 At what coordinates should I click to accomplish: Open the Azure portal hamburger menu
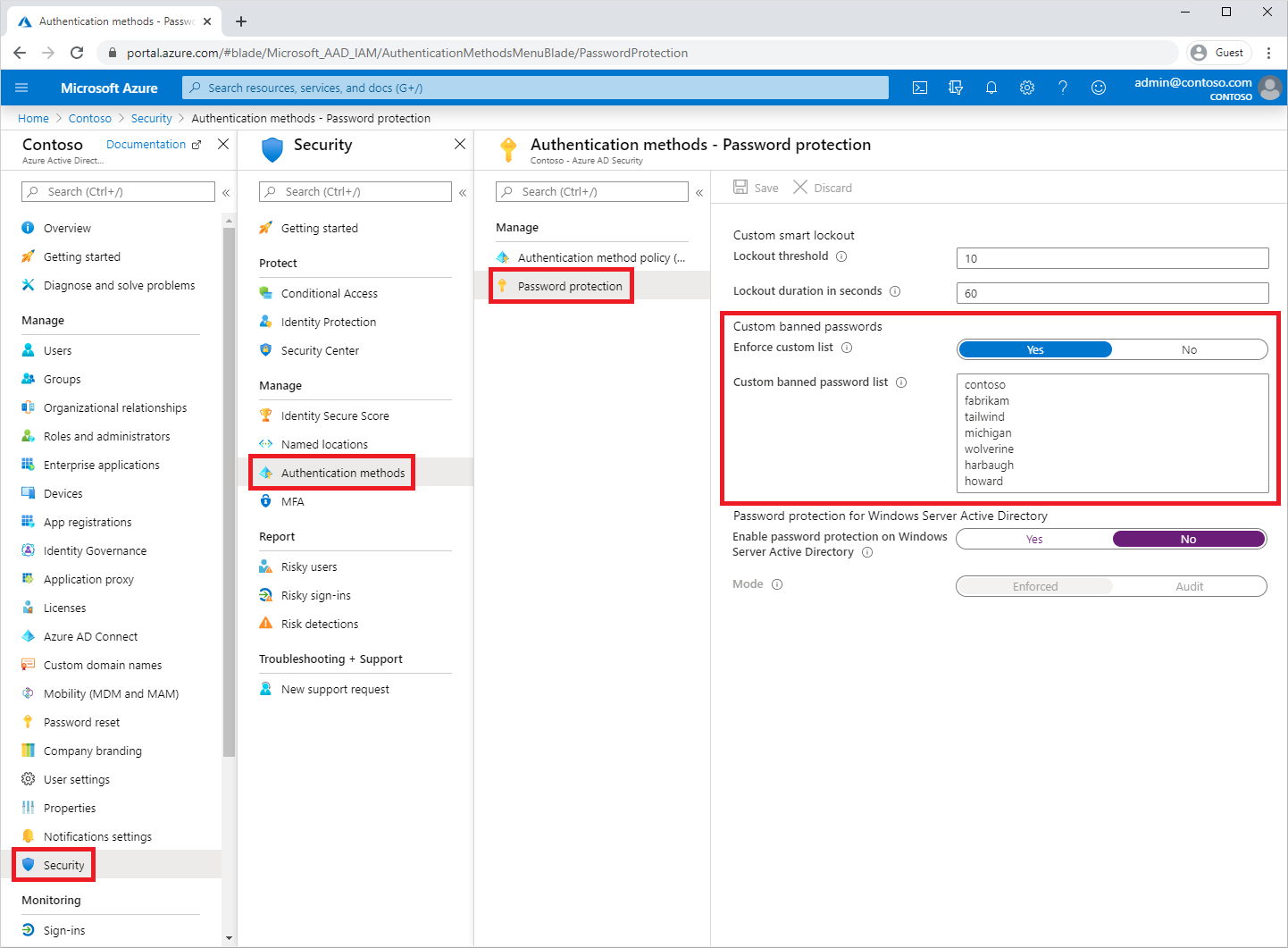tap(22, 88)
